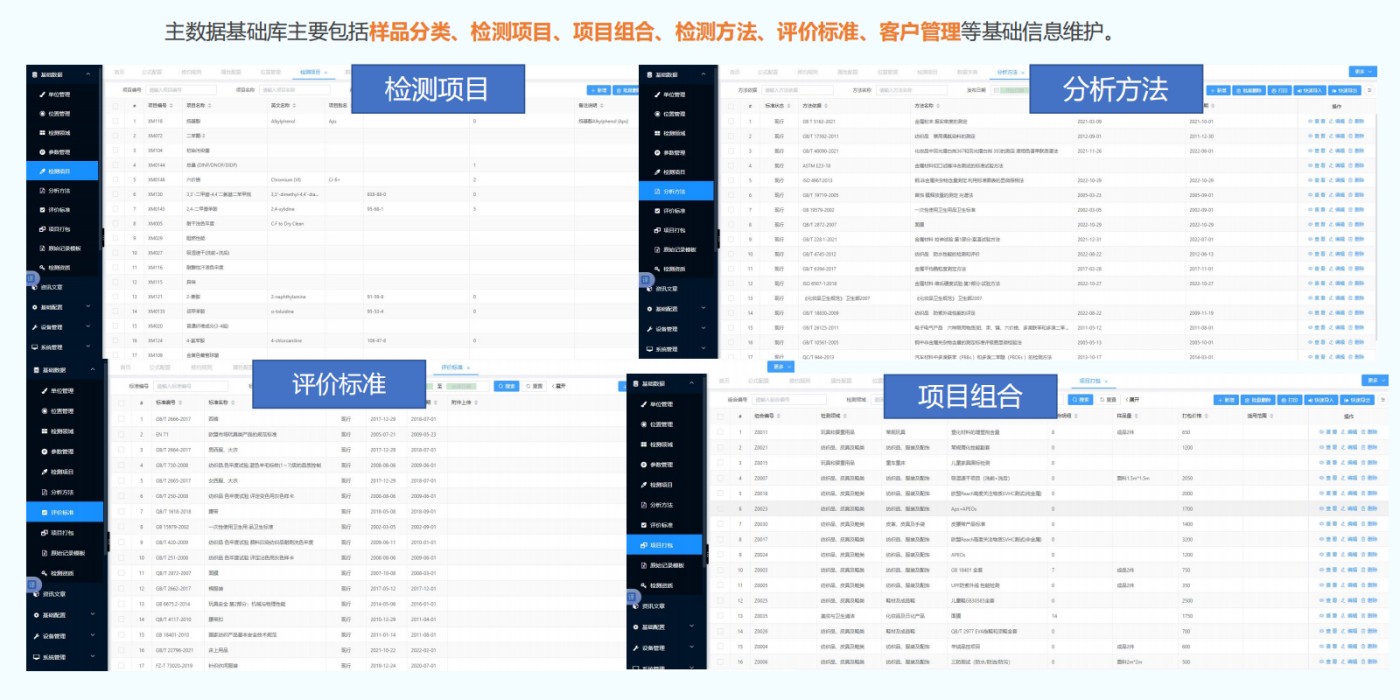Check the first row checkbox in 分析方法 list

[x=730, y=120]
